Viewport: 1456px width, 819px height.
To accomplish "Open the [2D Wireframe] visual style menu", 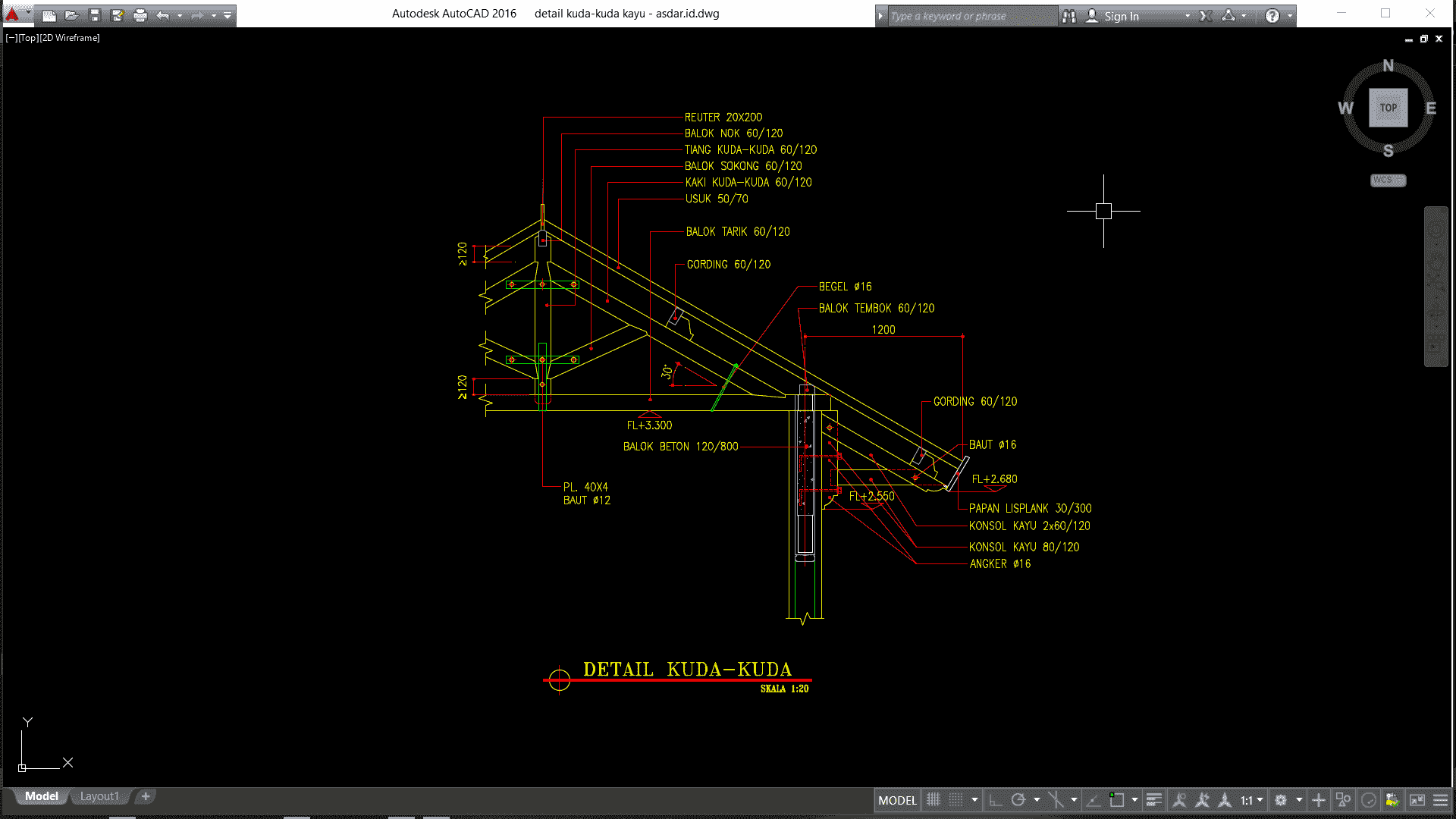I will (70, 38).
